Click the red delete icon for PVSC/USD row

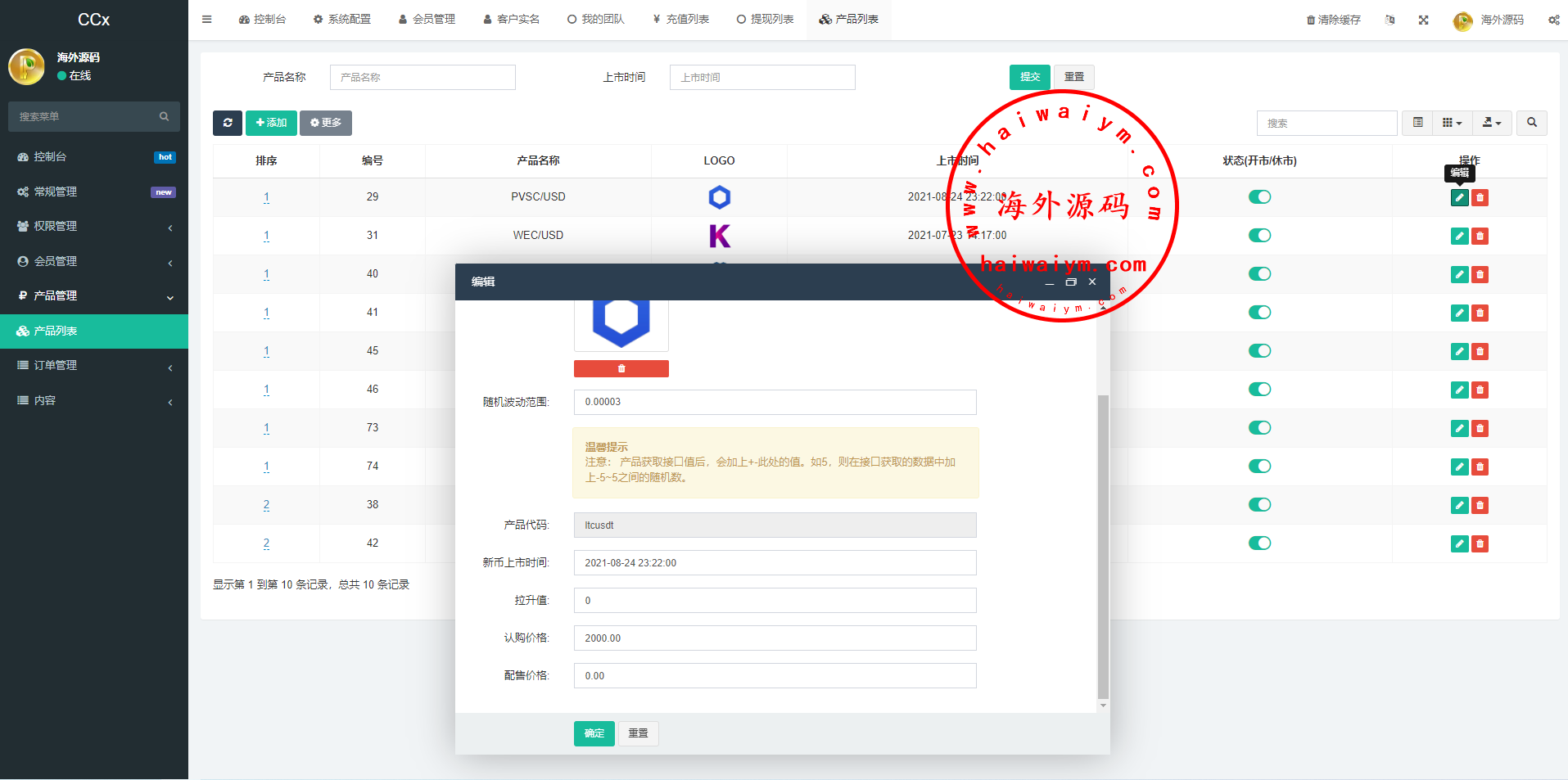[1480, 197]
